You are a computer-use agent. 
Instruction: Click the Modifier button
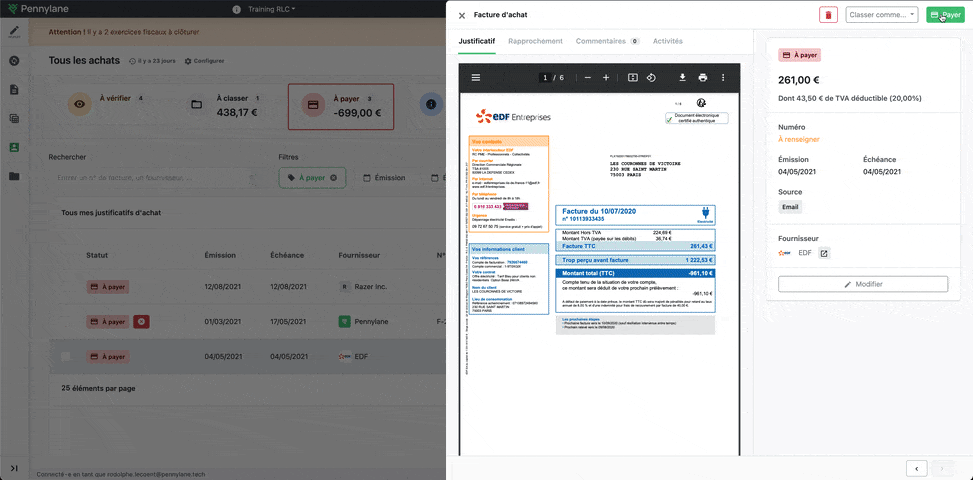(x=862, y=284)
